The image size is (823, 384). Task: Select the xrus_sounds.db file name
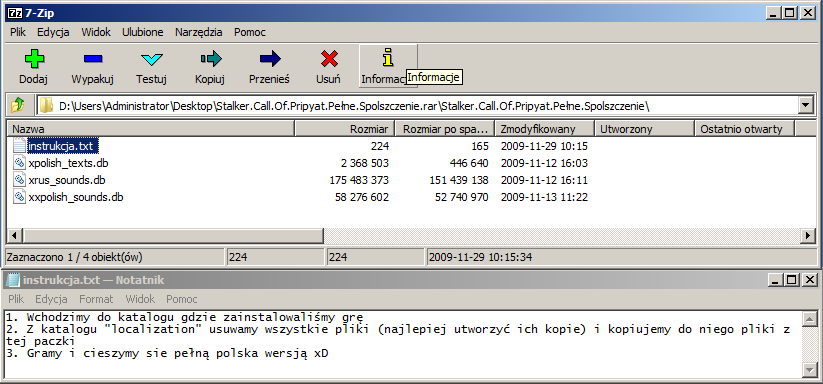pyautogui.click(x=67, y=180)
